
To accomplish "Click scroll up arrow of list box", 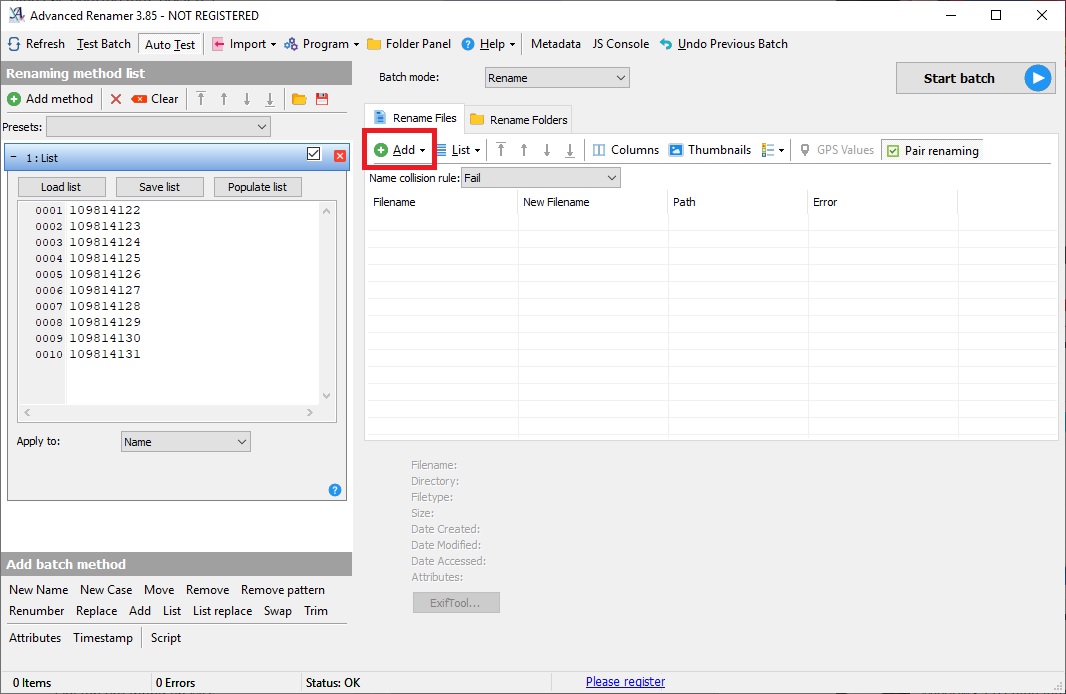I will click(x=326, y=211).
